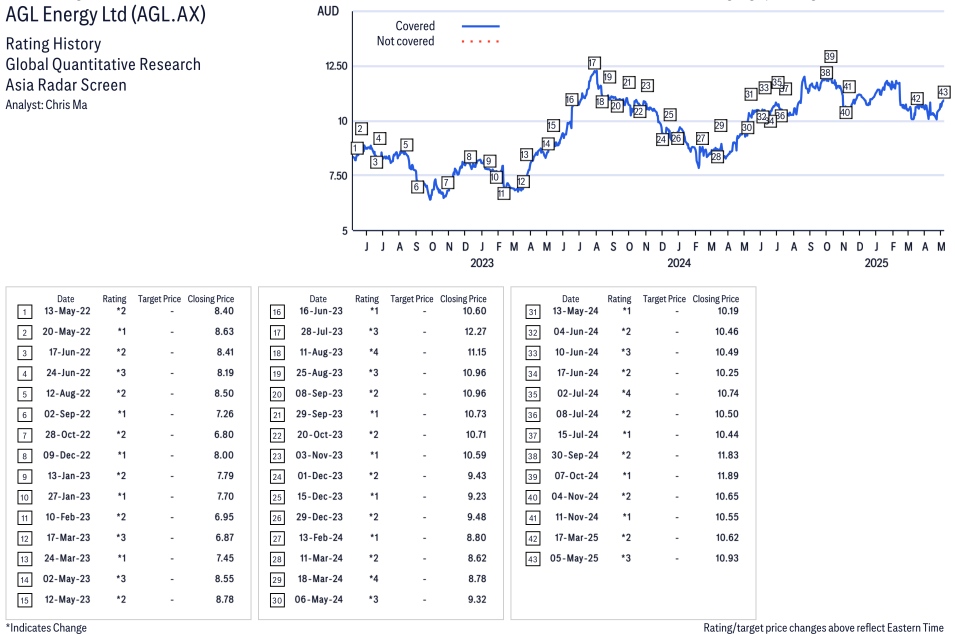Image resolution: width=955 pixels, height=634 pixels.
Task: Click the 06-May-24 date cell
Action: 319,600
